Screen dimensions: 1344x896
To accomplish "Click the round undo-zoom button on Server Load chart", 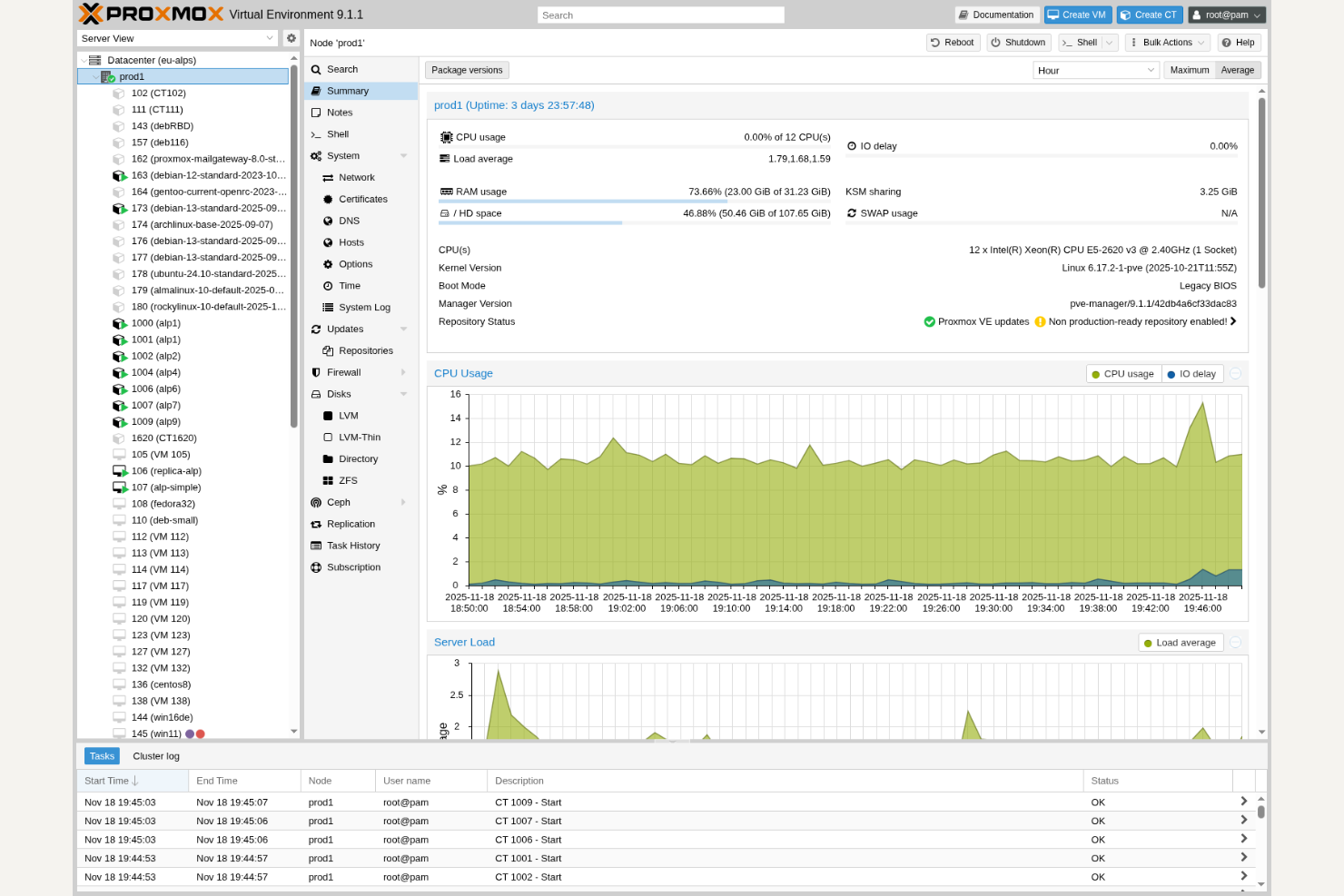I will (x=1235, y=643).
